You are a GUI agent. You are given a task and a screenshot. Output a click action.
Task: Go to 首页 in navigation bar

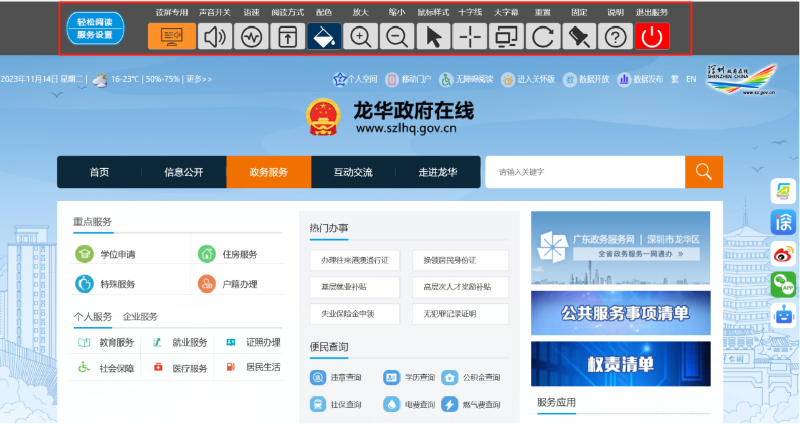click(x=99, y=172)
